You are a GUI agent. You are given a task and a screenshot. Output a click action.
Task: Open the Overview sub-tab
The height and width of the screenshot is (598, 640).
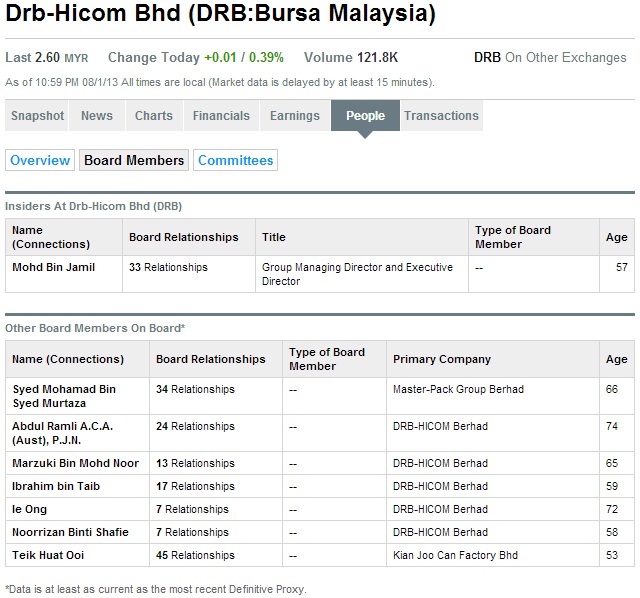[40, 160]
